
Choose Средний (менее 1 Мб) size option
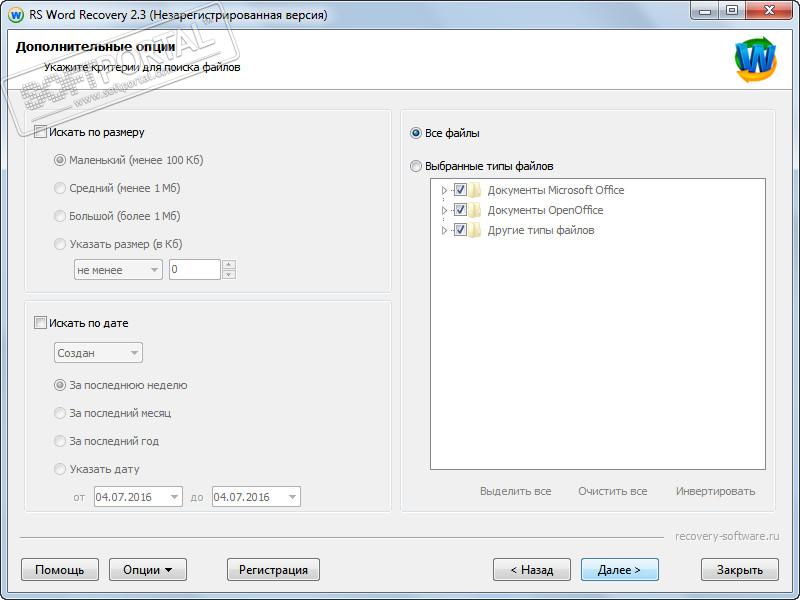pos(60,188)
